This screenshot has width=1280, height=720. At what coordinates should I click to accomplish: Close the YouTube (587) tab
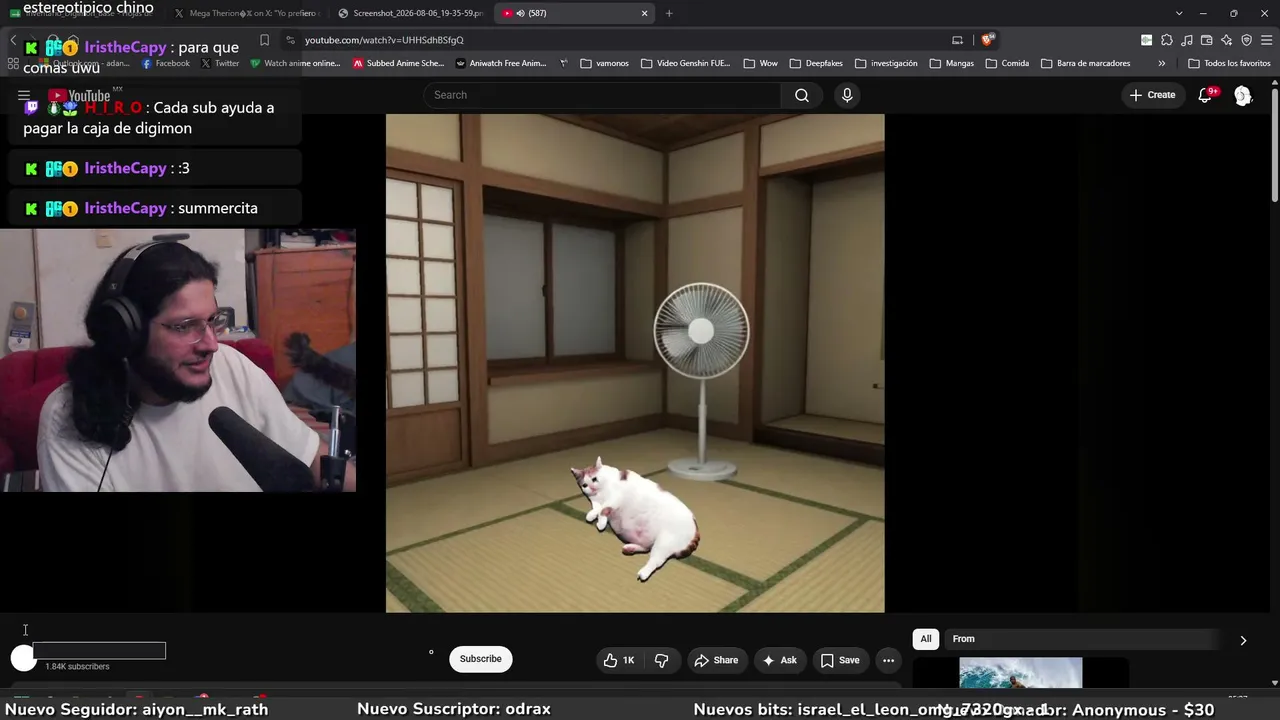point(644,13)
